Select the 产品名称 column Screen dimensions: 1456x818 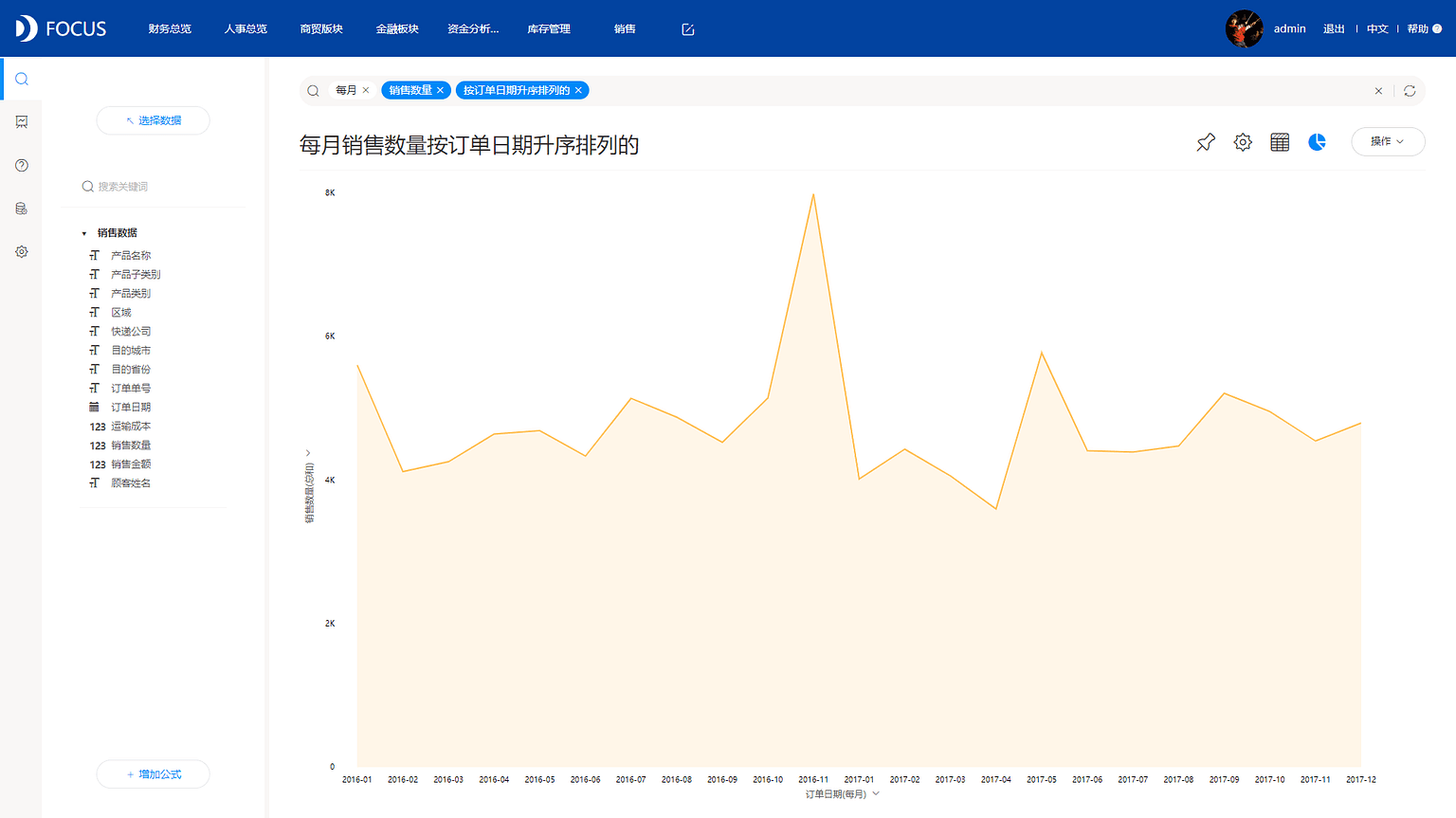pos(131,256)
